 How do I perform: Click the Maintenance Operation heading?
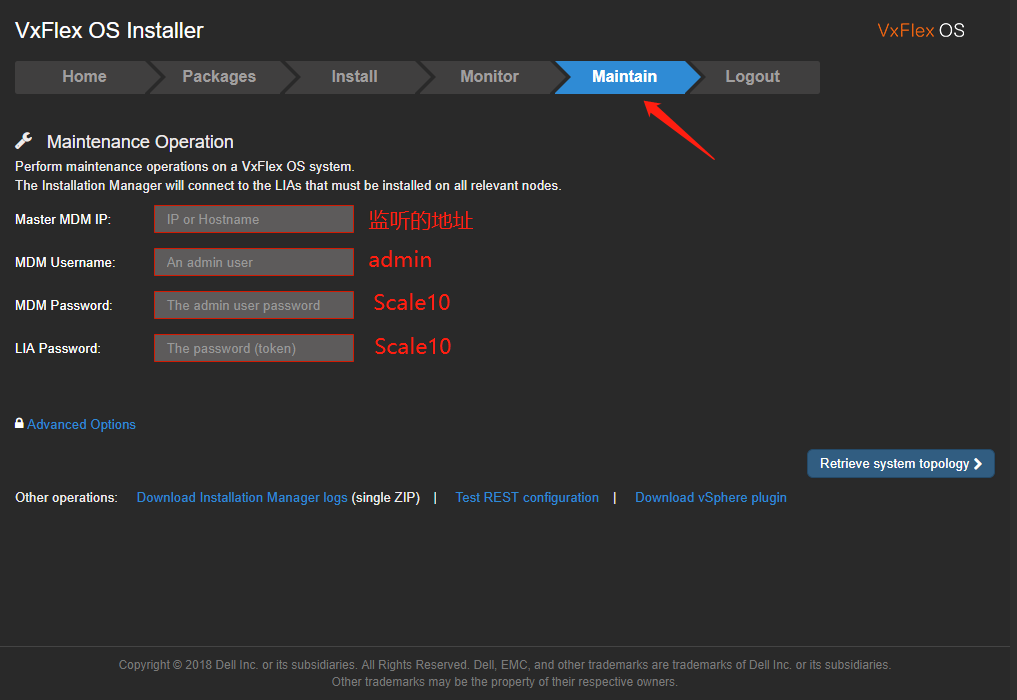tap(140, 141)
